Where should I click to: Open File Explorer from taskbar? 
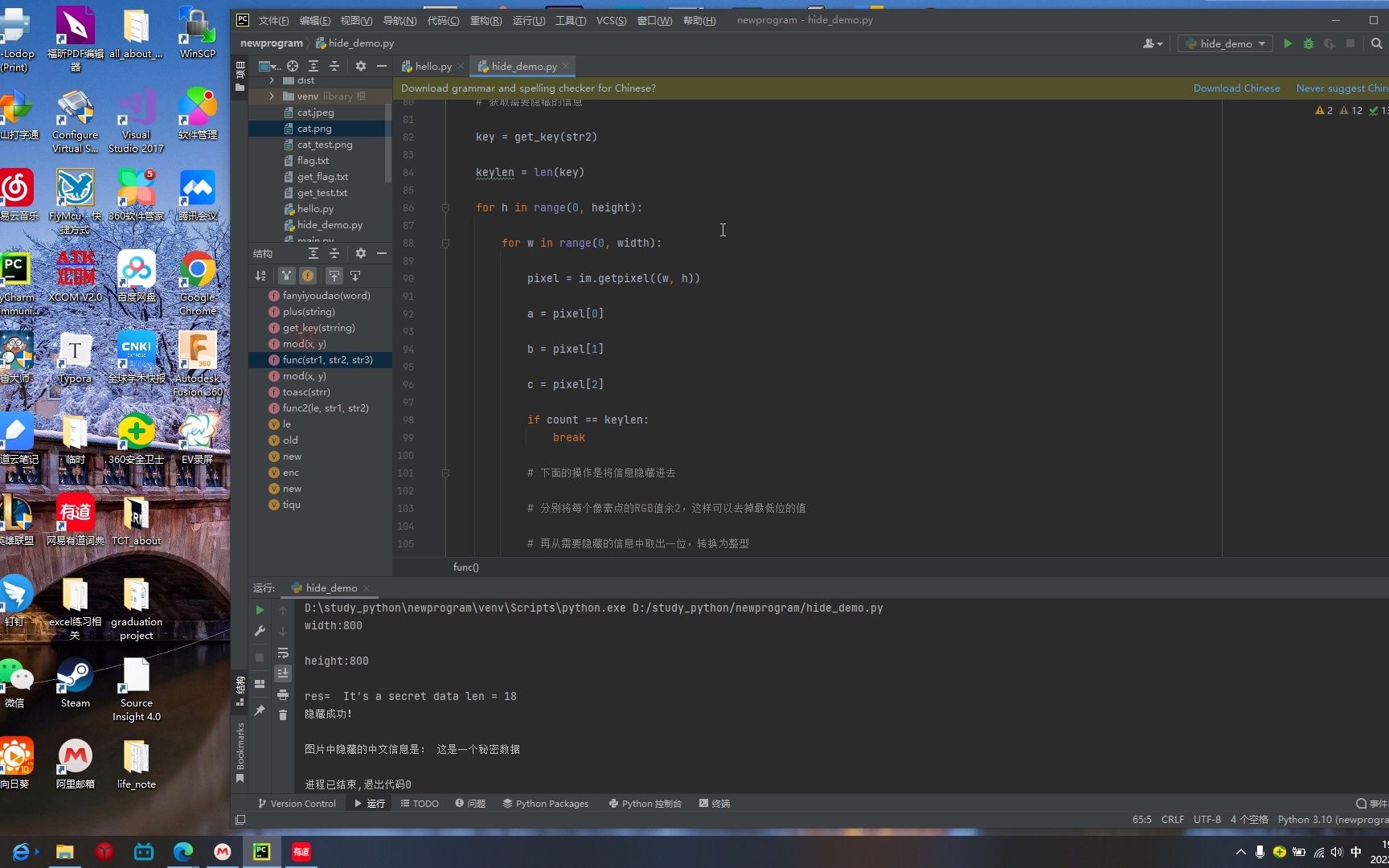65,852
